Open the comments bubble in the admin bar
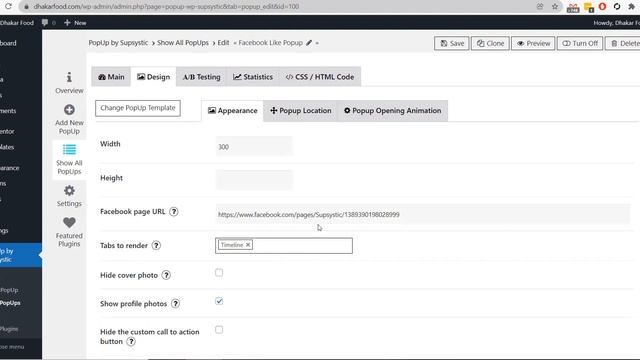 click(x=45, y=23)
